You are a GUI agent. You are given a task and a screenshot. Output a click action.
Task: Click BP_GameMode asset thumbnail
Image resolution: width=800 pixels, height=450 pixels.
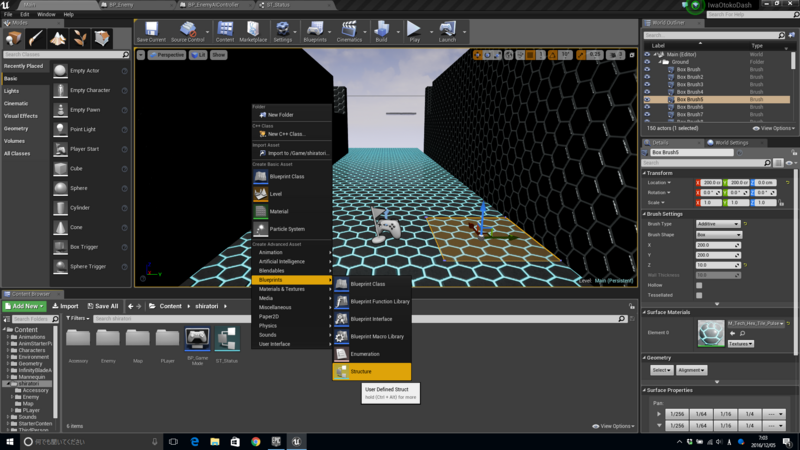click(x=197, y=339)
